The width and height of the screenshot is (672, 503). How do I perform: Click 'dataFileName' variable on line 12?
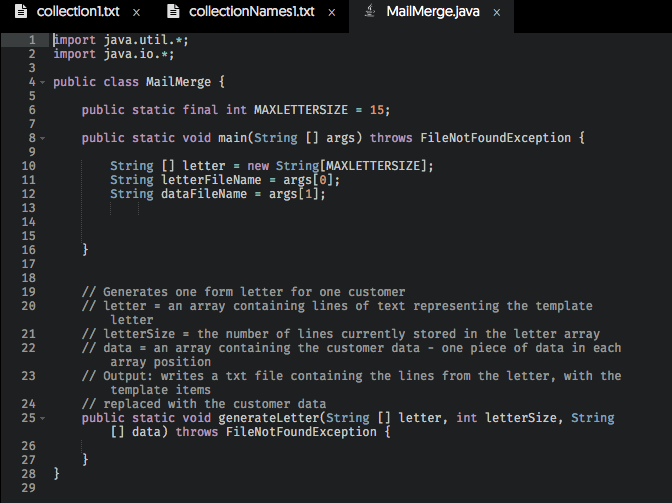(x=204, y=194)
